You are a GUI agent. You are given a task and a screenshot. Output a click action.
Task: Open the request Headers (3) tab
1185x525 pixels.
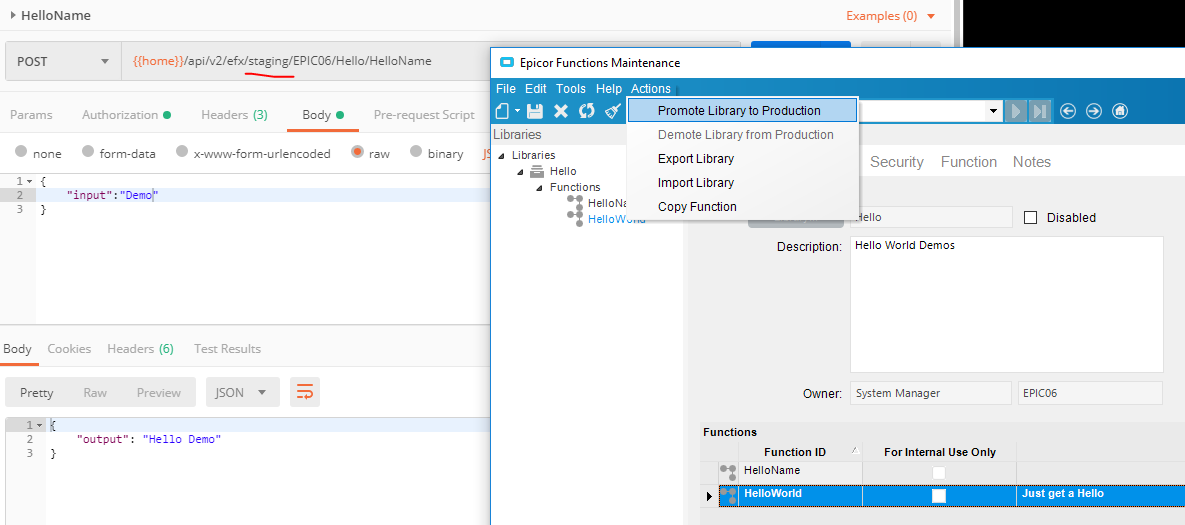tap(234, 115)
